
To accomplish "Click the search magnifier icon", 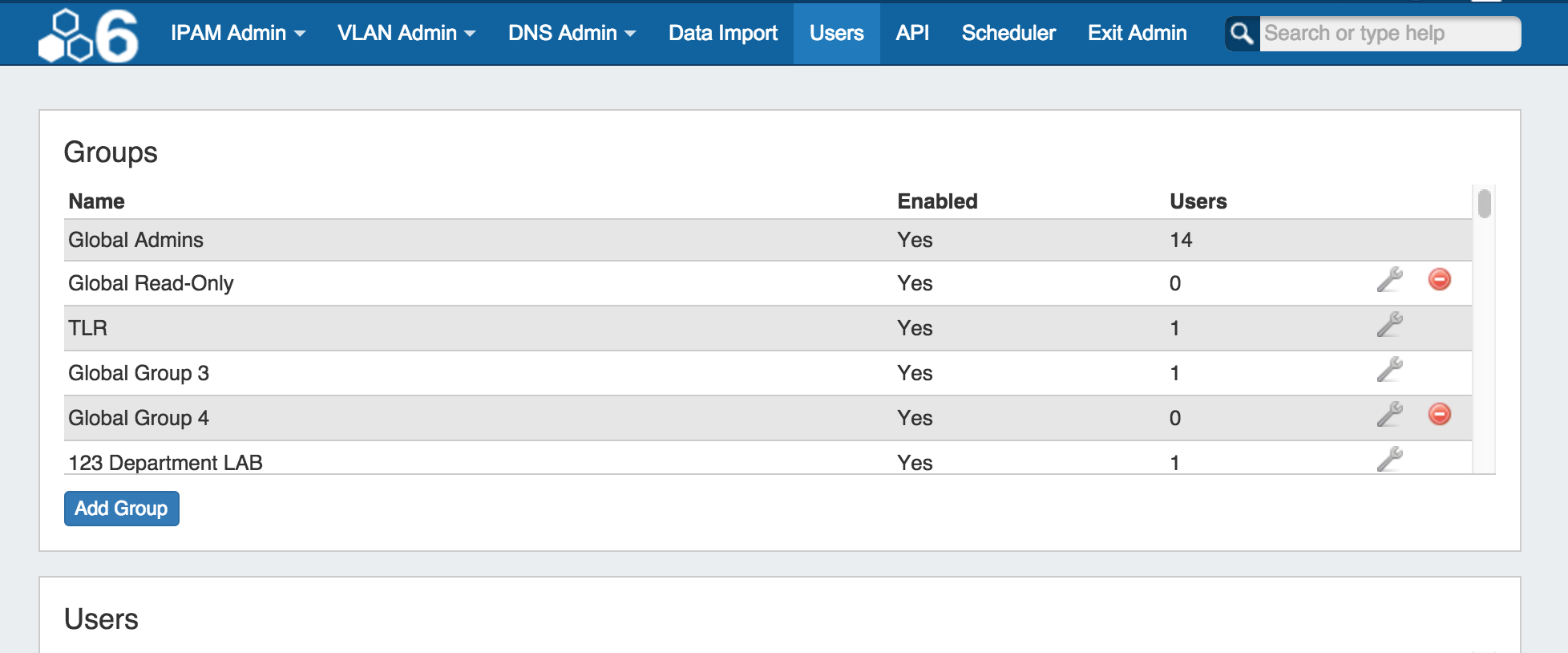I will (x=1242, y=34).
